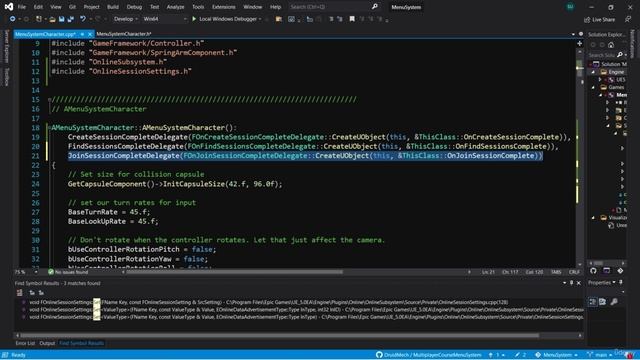Switch to the Output tab
The width and height of the screenshot is (640, 360).
click(47, 343)
